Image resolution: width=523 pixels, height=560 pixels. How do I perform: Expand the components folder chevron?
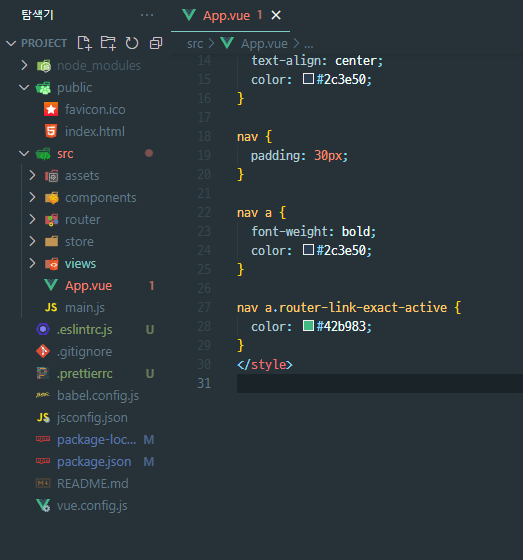pos(32,197)
